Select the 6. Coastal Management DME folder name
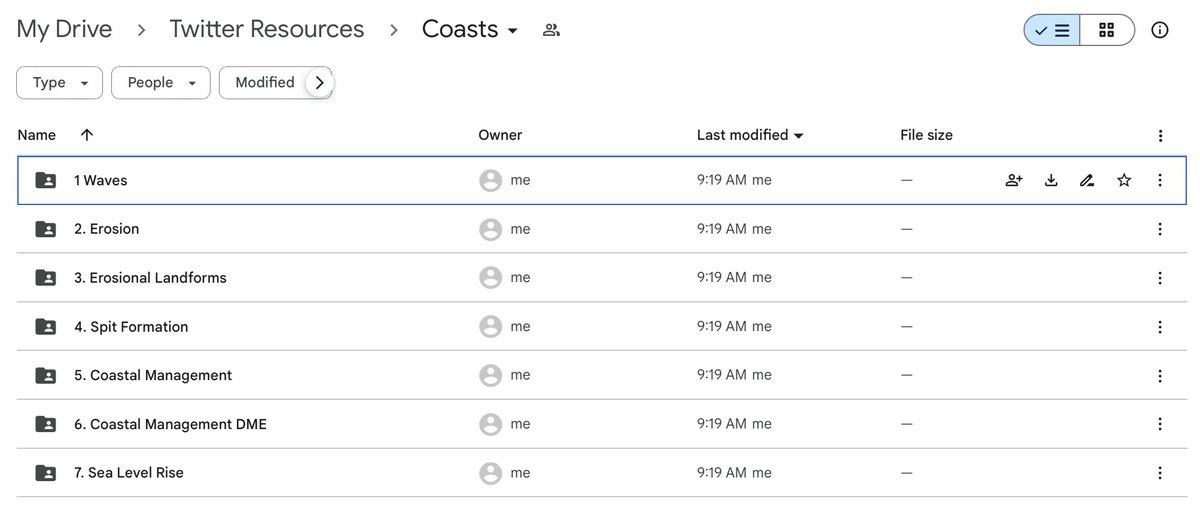 pos(170,424)
